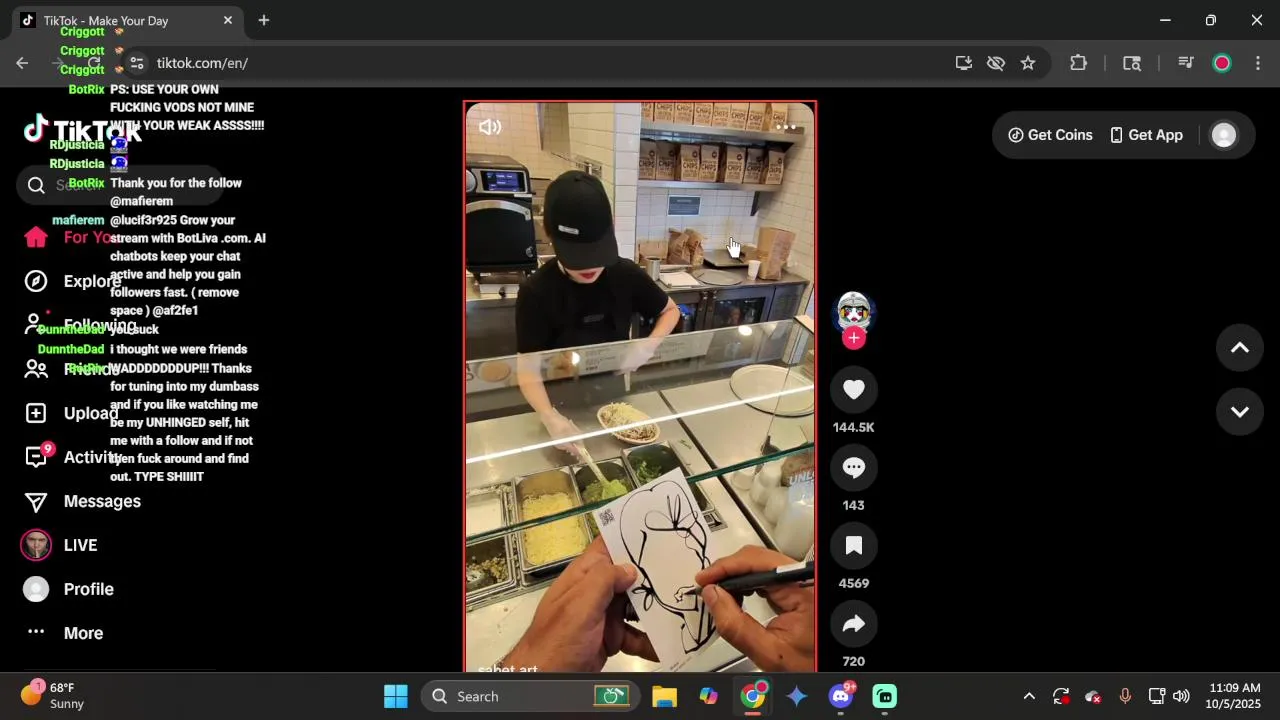Click the Get App button

click(x=1146, y=135)
